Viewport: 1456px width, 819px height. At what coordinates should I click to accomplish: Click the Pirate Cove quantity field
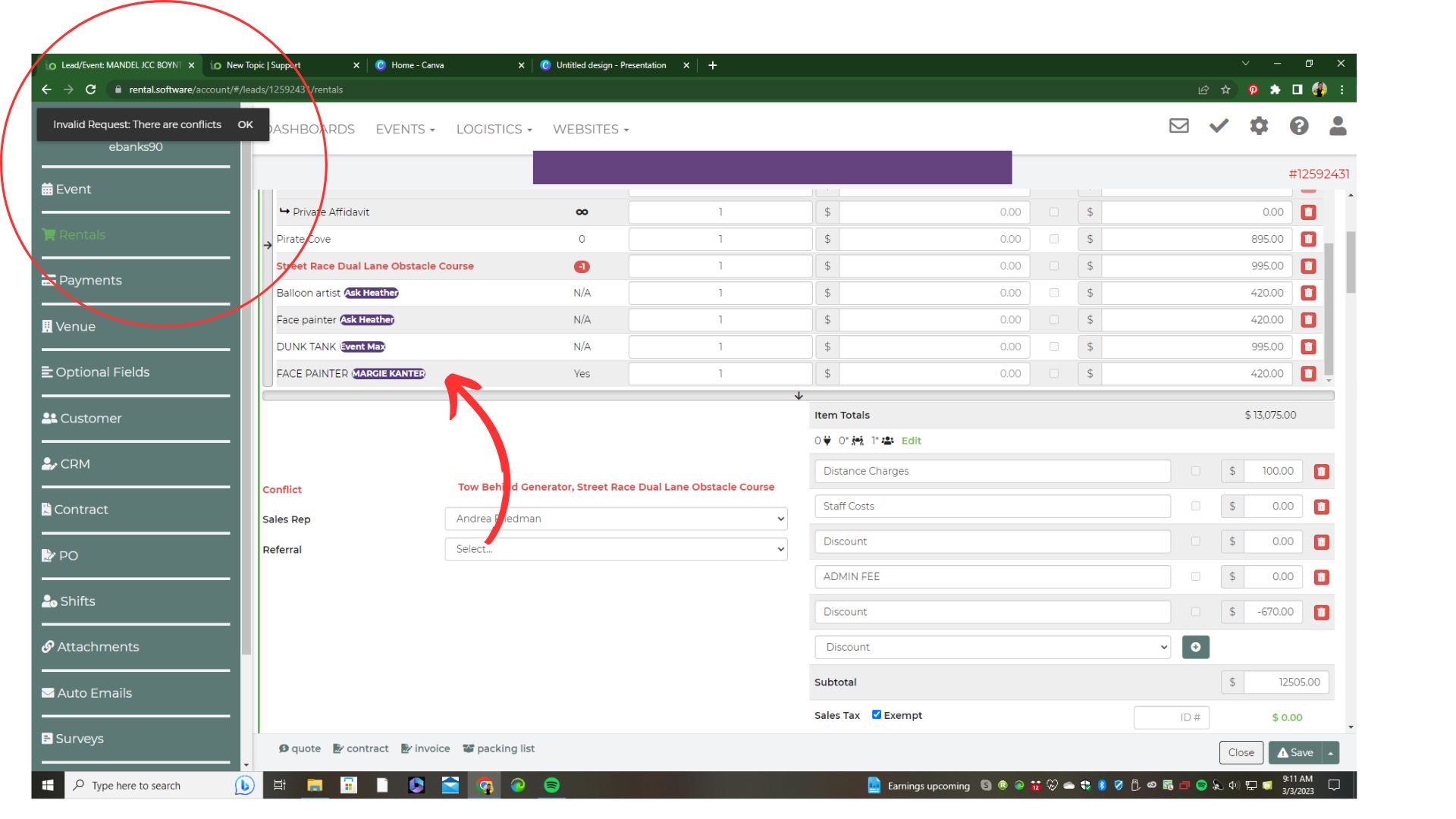click(720, 240)
